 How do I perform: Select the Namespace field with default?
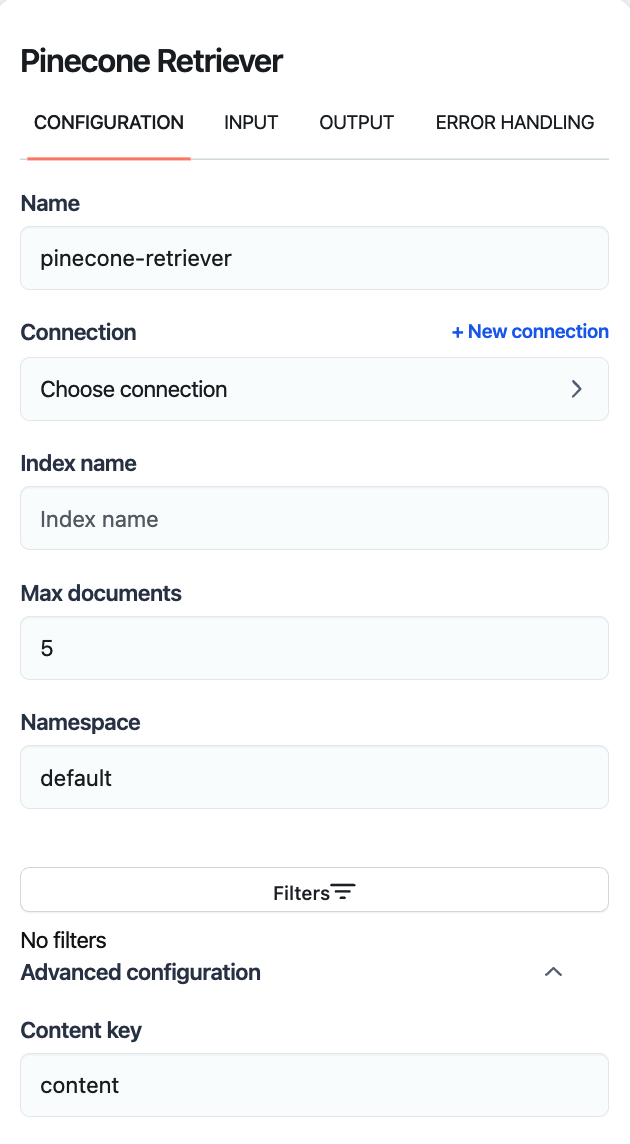314,777
